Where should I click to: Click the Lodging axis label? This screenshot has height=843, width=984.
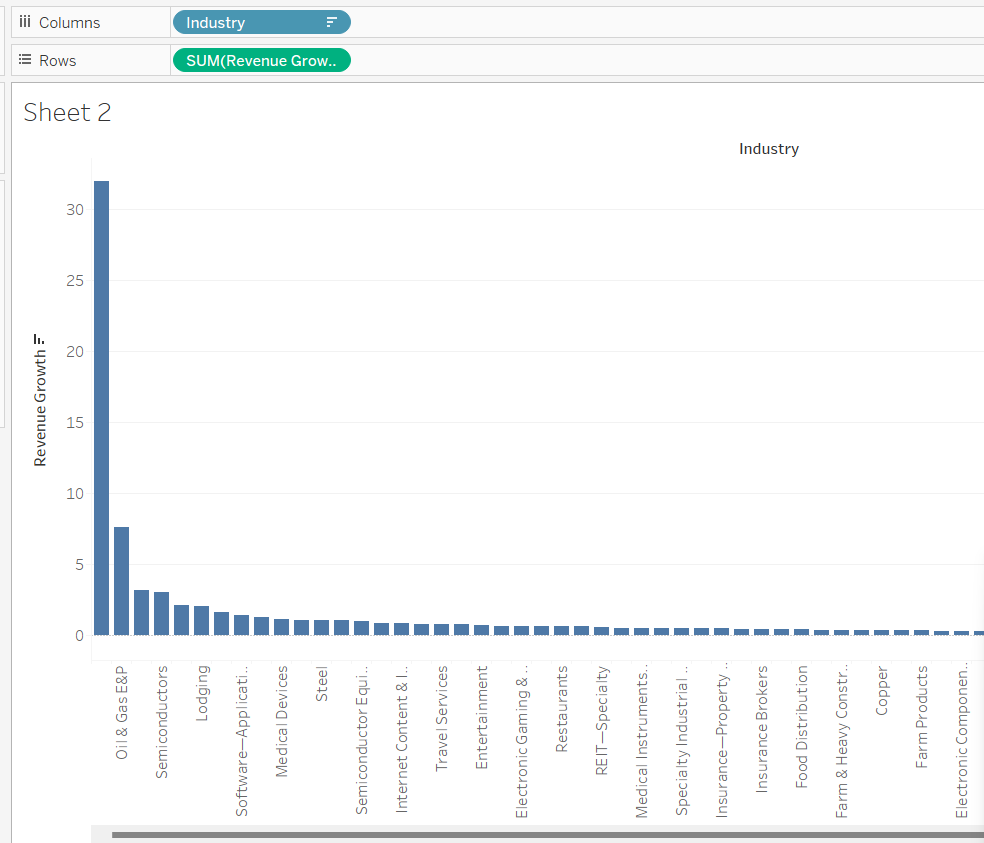tap(202, 693)
